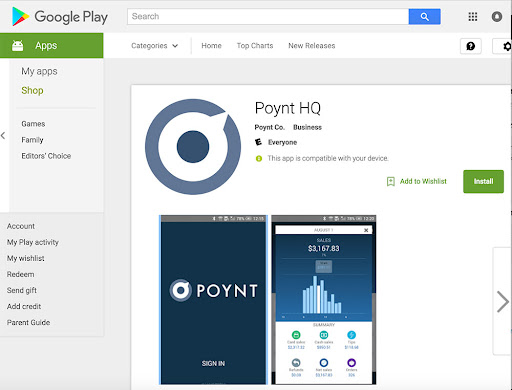Open the Business category link
Viewport: 512px width, 390px height.
click(x=307, y=127)
